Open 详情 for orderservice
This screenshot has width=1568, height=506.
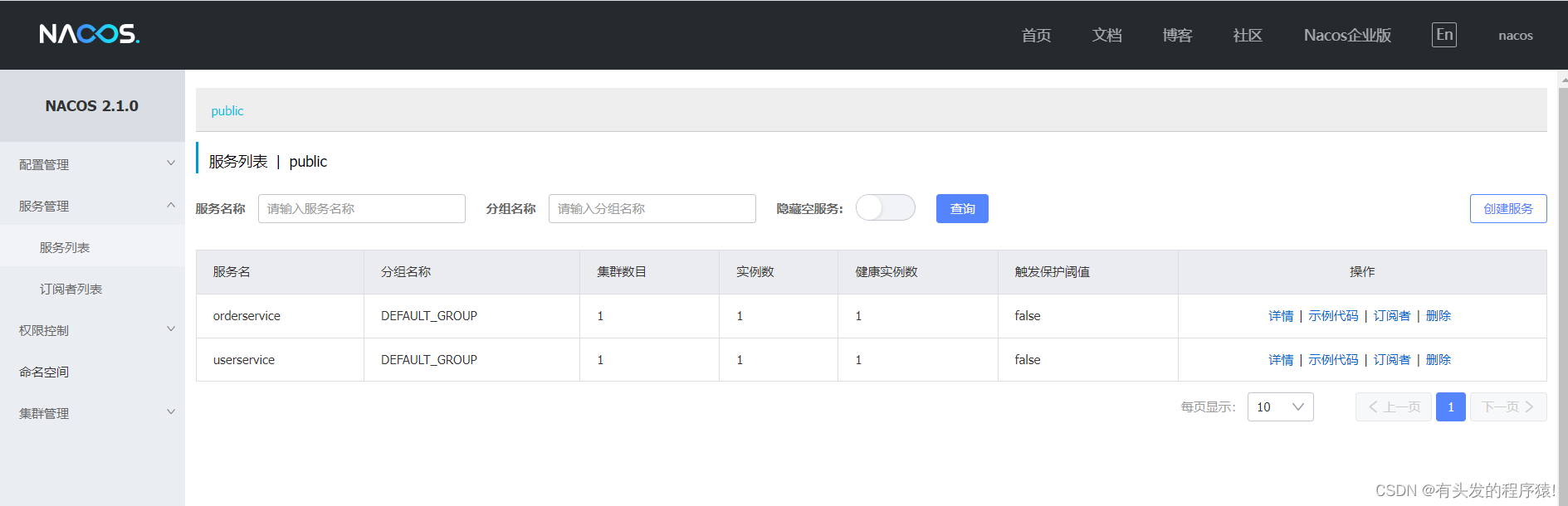pos(1280,316)
